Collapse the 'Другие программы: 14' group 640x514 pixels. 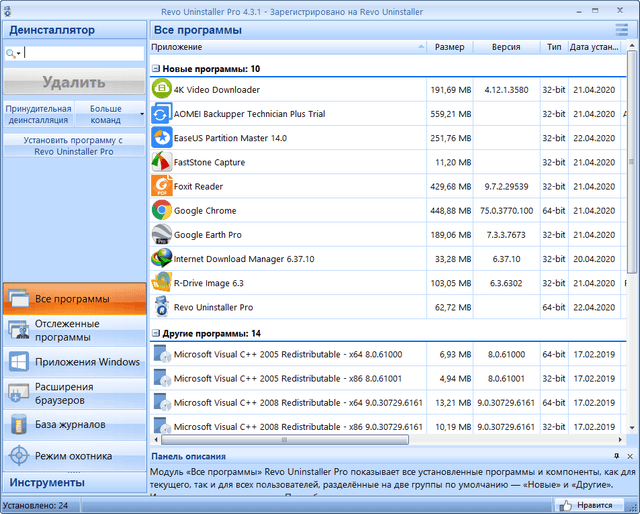[x=156, y=333]
